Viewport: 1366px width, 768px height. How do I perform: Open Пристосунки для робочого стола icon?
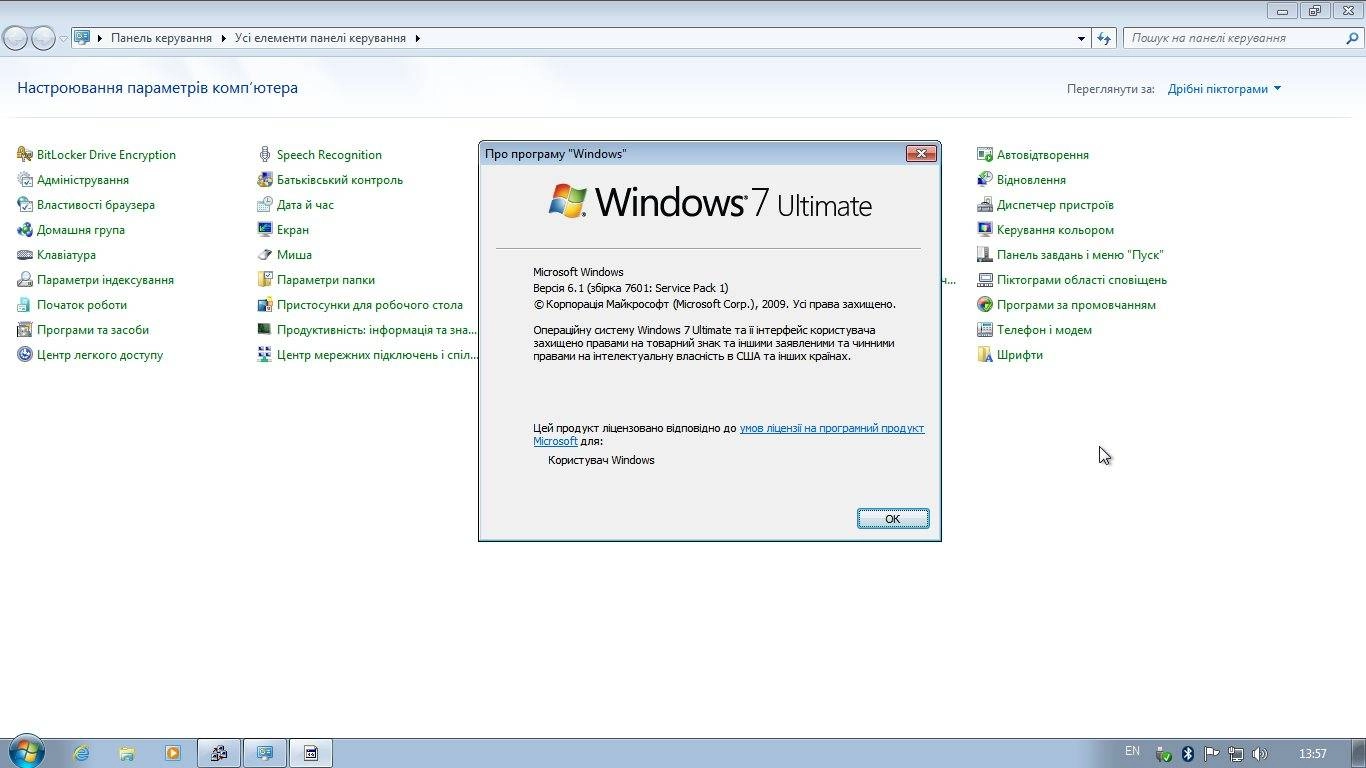pos(265,305)
